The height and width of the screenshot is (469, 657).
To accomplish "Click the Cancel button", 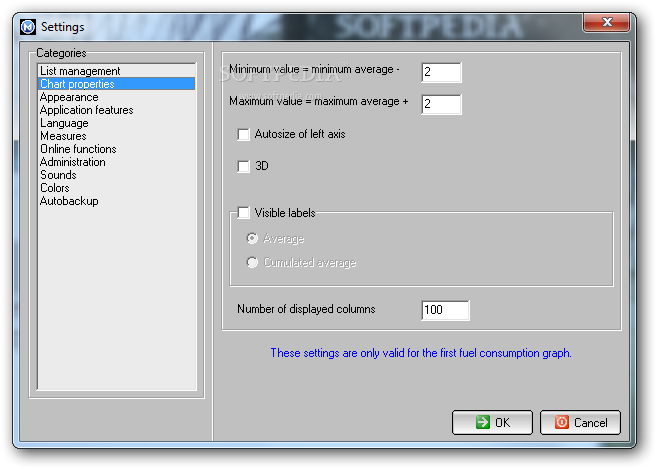I will 580,422.
